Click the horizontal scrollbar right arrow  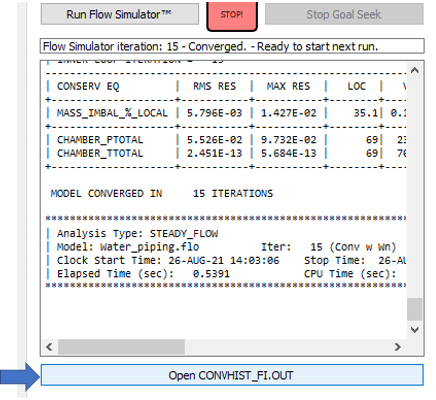[398, 347]
